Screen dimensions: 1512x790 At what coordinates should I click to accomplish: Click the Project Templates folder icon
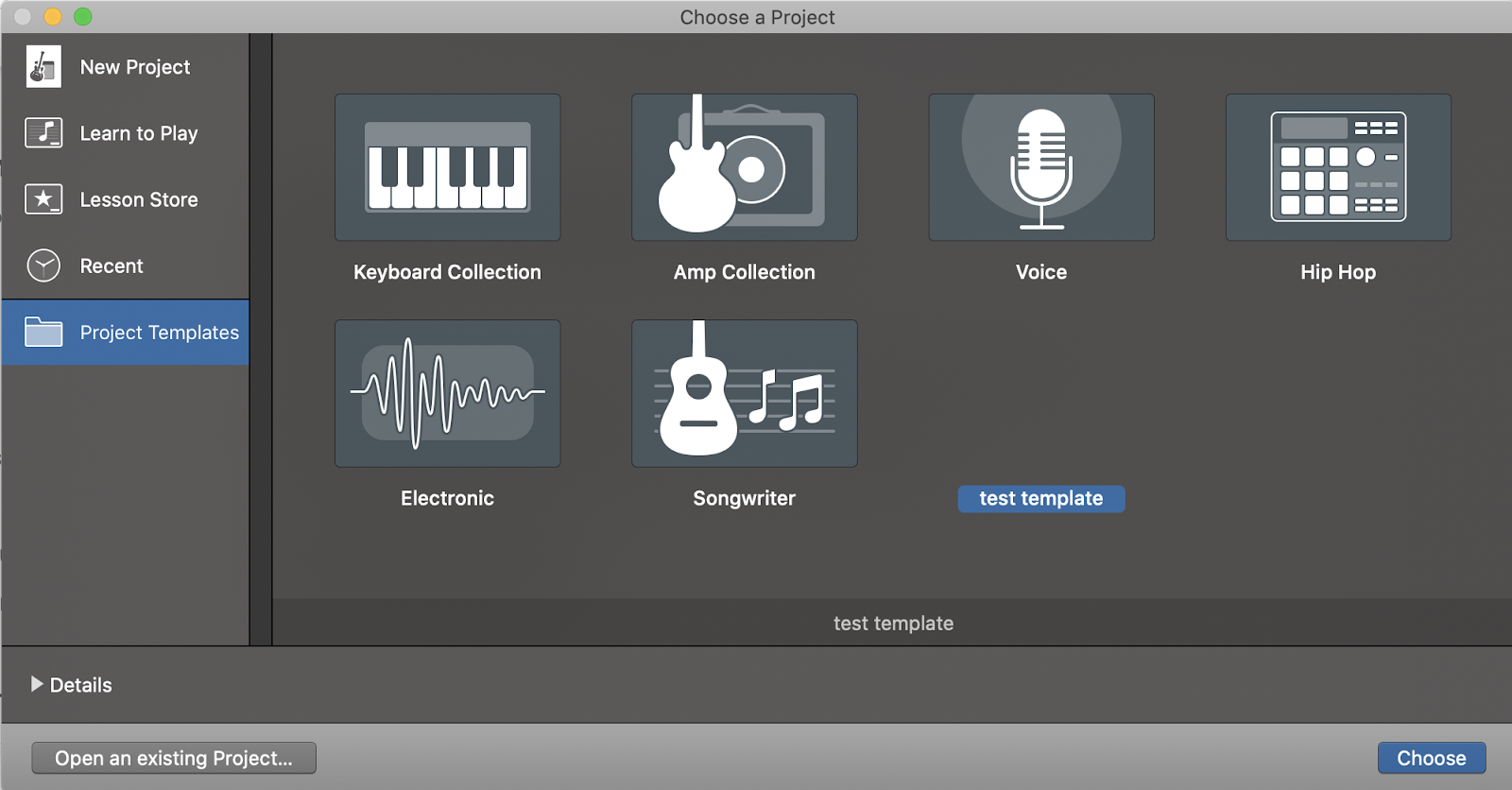coord(43,333)
